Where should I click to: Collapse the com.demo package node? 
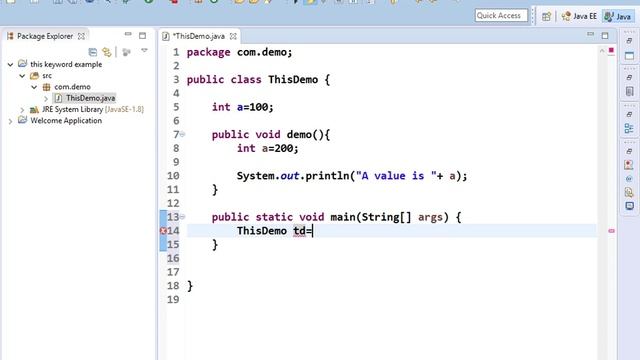point(34,87)
